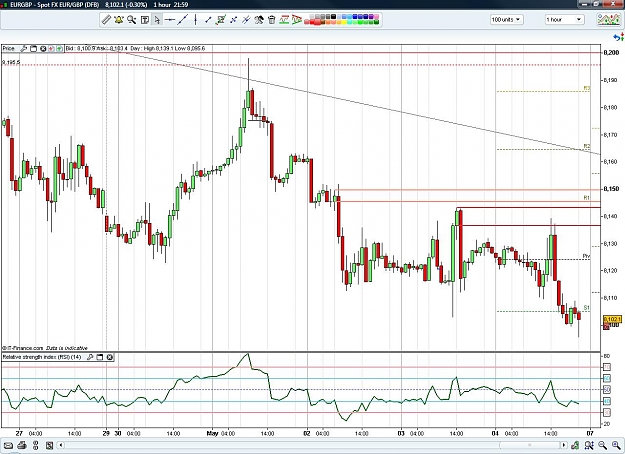Activate the magnifier zoom tool in toolbar
The width and height of the screenshot is (625, 454).
pos(132,20)
